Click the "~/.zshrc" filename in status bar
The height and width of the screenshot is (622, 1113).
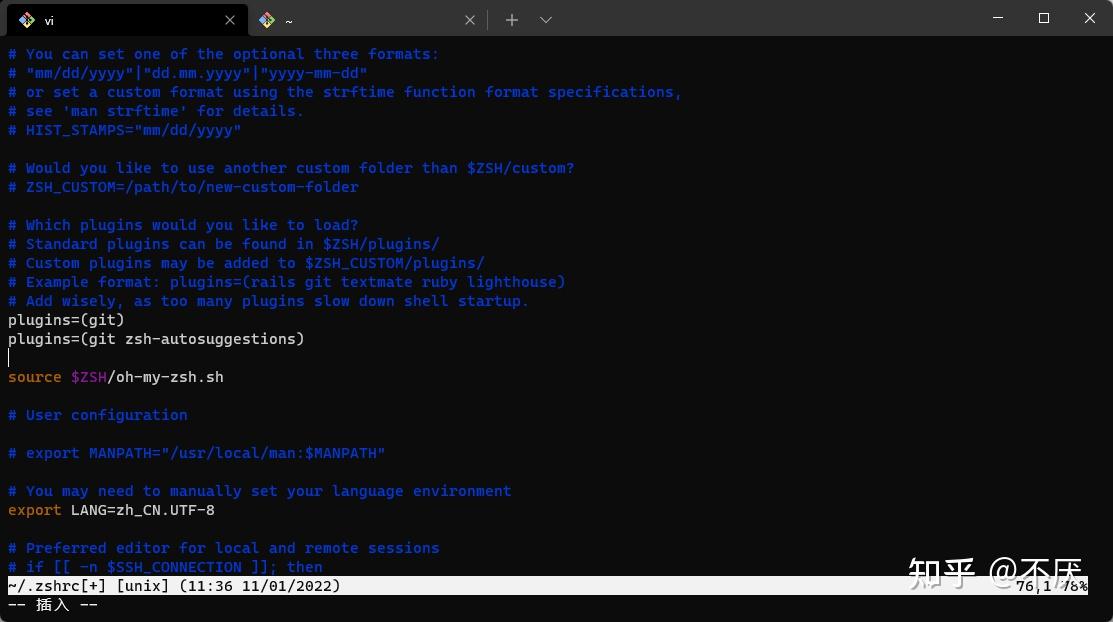tap(37, 586)
